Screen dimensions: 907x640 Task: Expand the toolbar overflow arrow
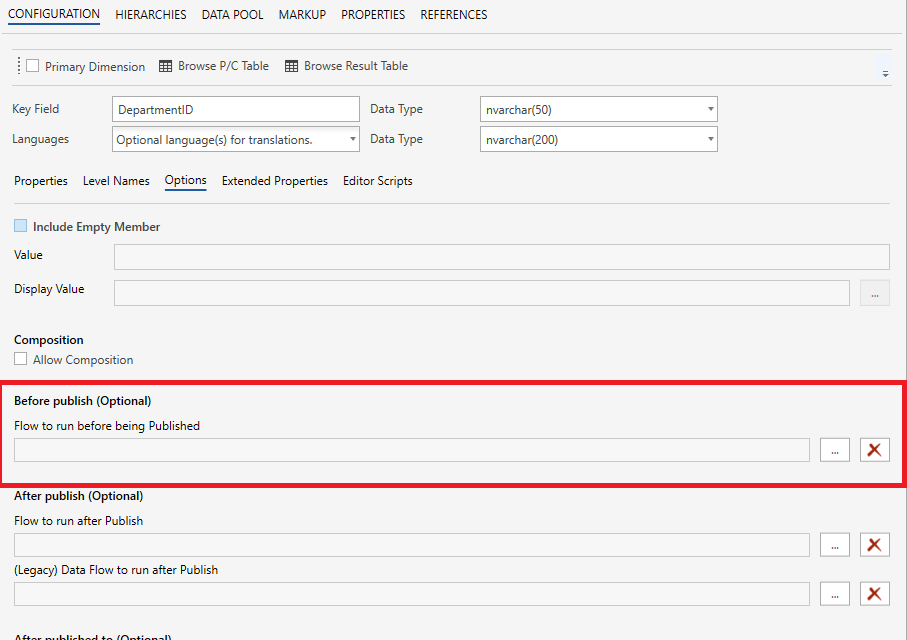884,74
